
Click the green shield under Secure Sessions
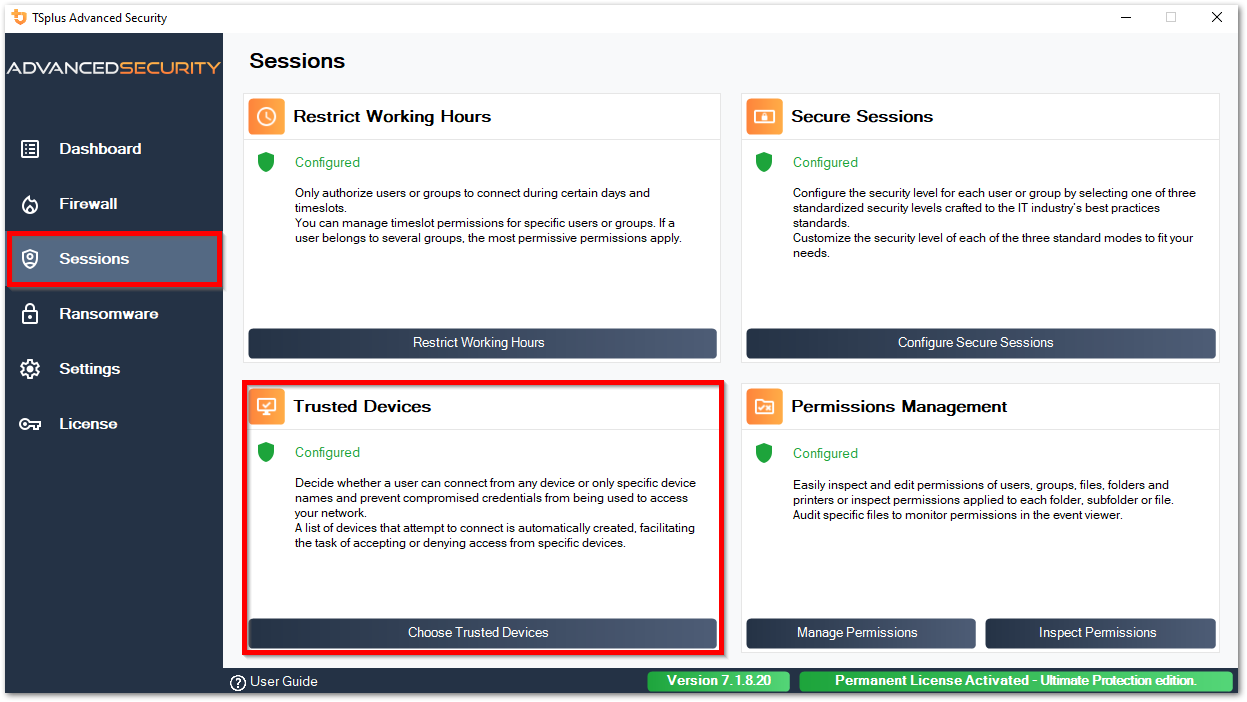pos(764,162)
